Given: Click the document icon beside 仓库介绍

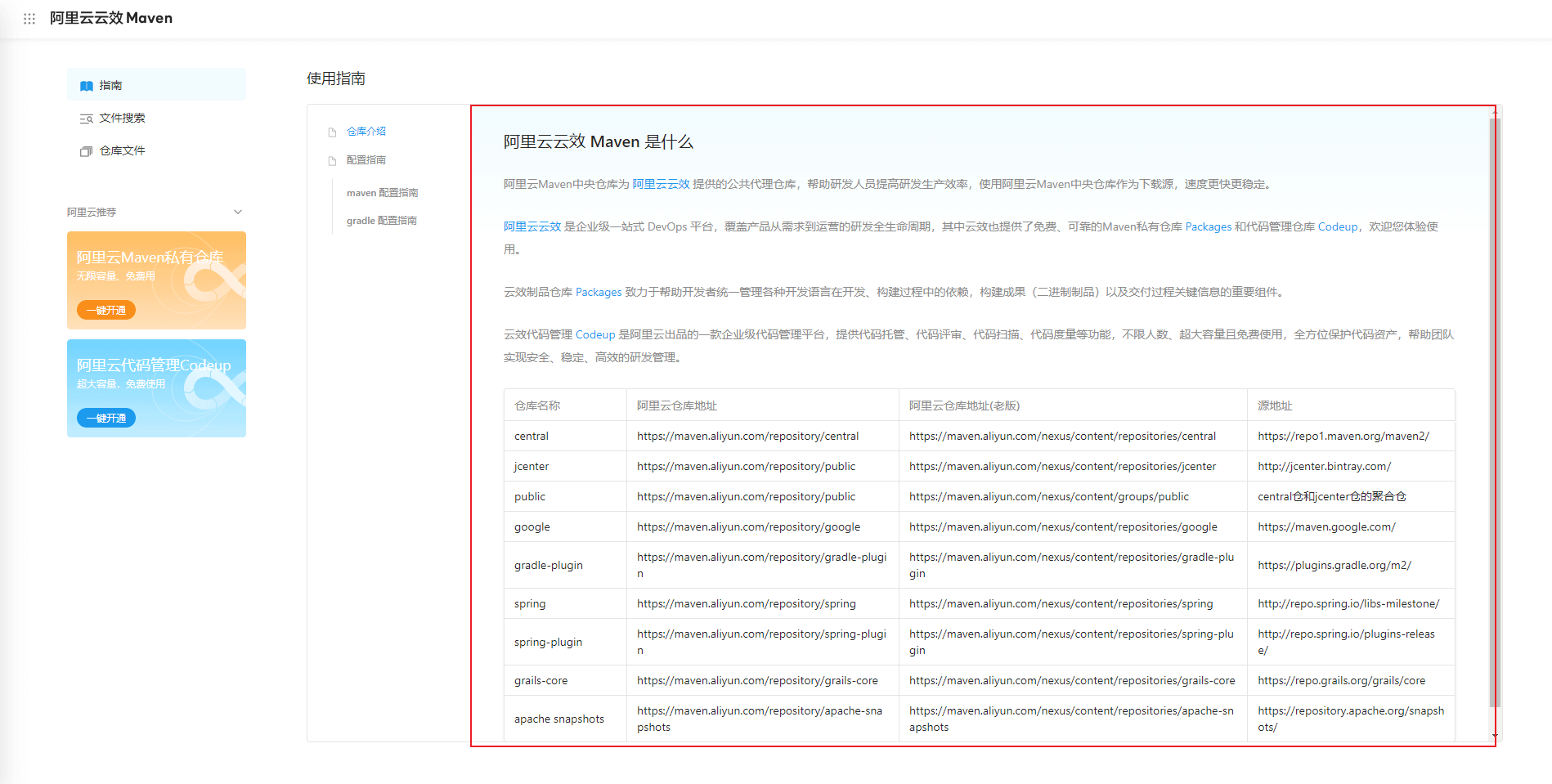Looking at the screenshot, I should pos(332,132).
